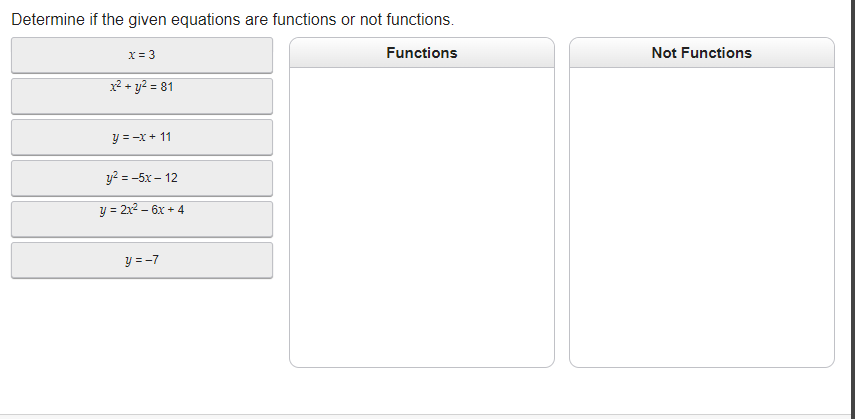Screen dimensions: 855x419
Task: Pick the x² + y² = 81 tile
Action: point(142,96)
